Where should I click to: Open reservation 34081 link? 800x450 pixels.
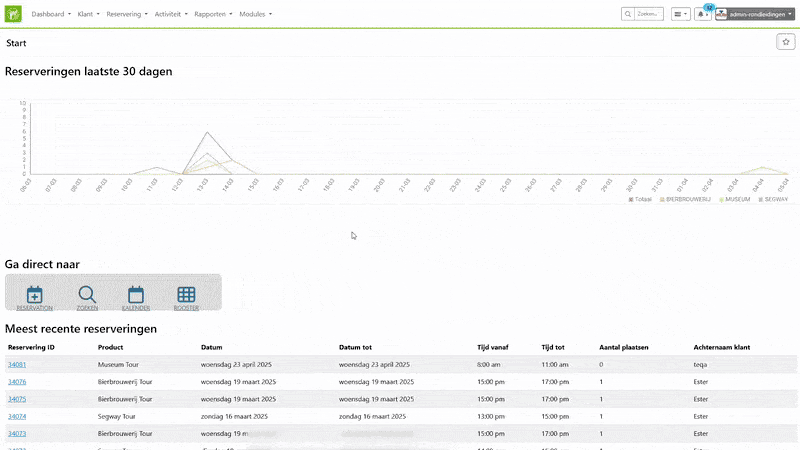(x=17, y=365)
